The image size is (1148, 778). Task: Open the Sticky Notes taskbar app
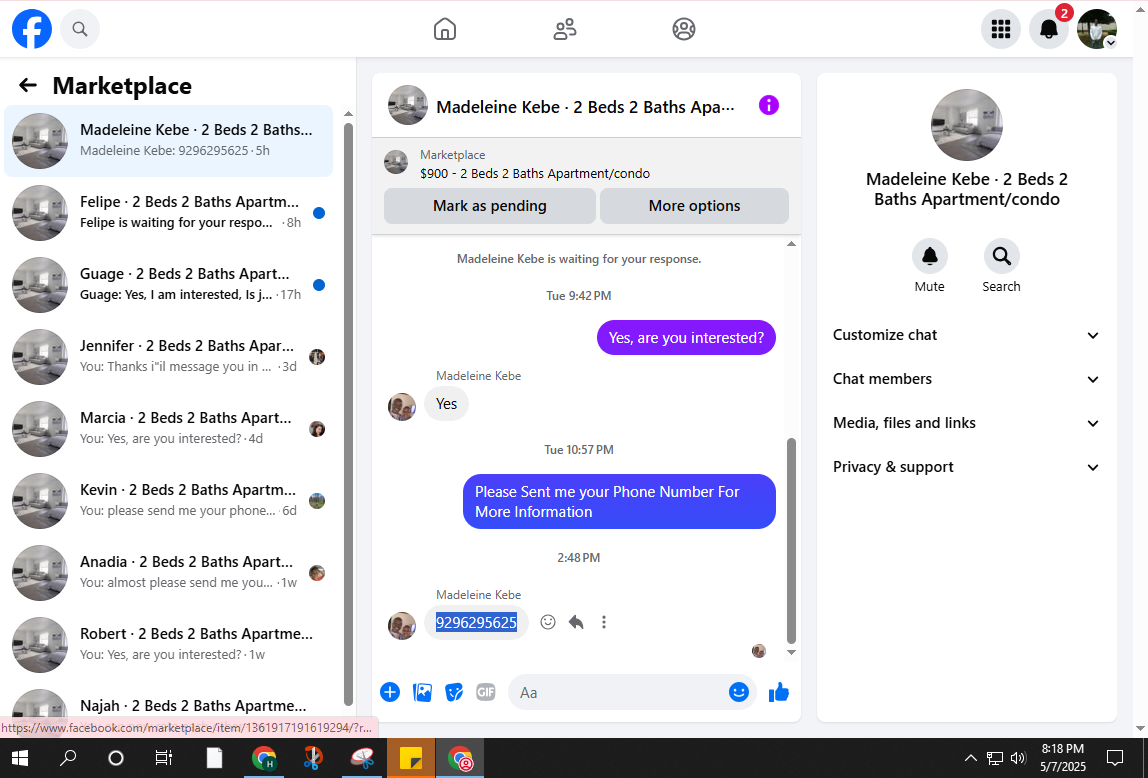pos(411,758)
